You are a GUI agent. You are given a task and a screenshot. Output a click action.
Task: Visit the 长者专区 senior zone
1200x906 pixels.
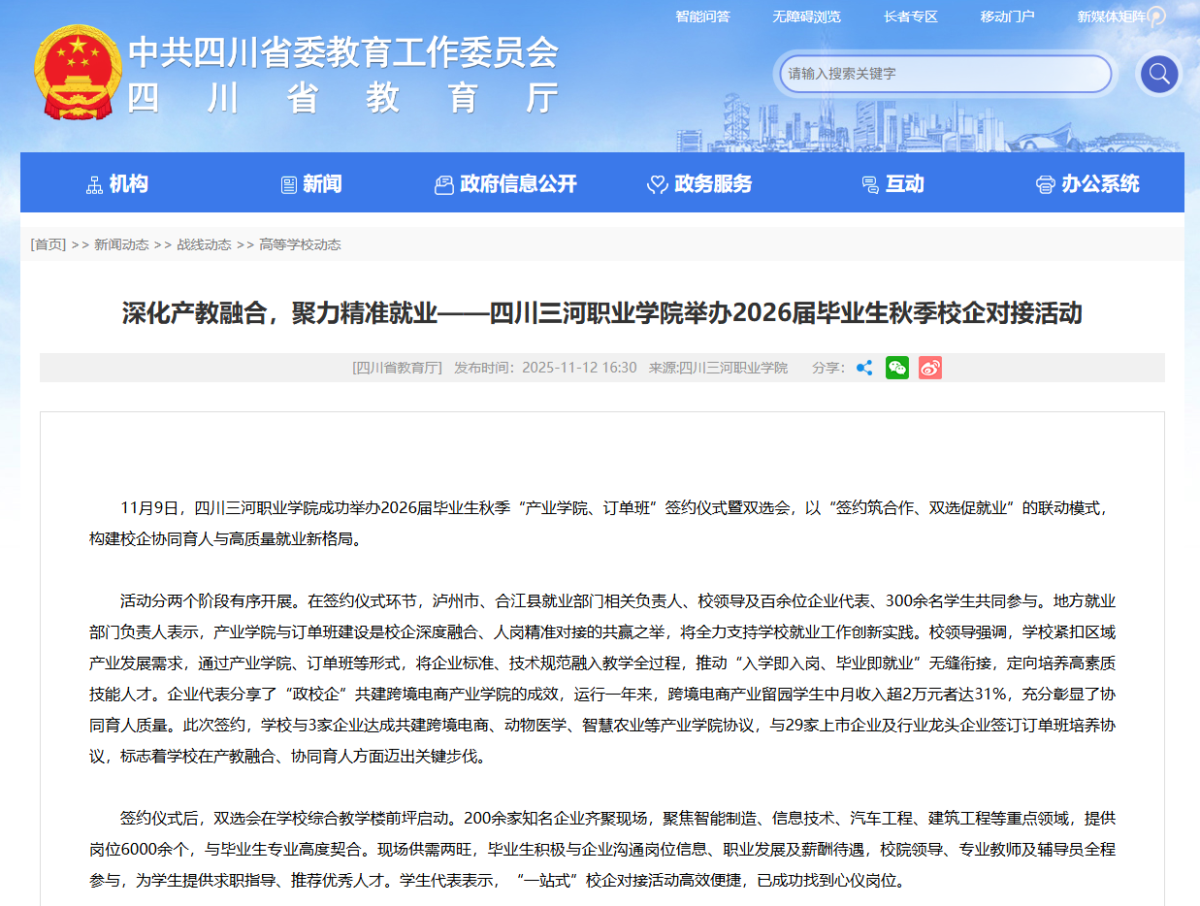tap(909, 16)
